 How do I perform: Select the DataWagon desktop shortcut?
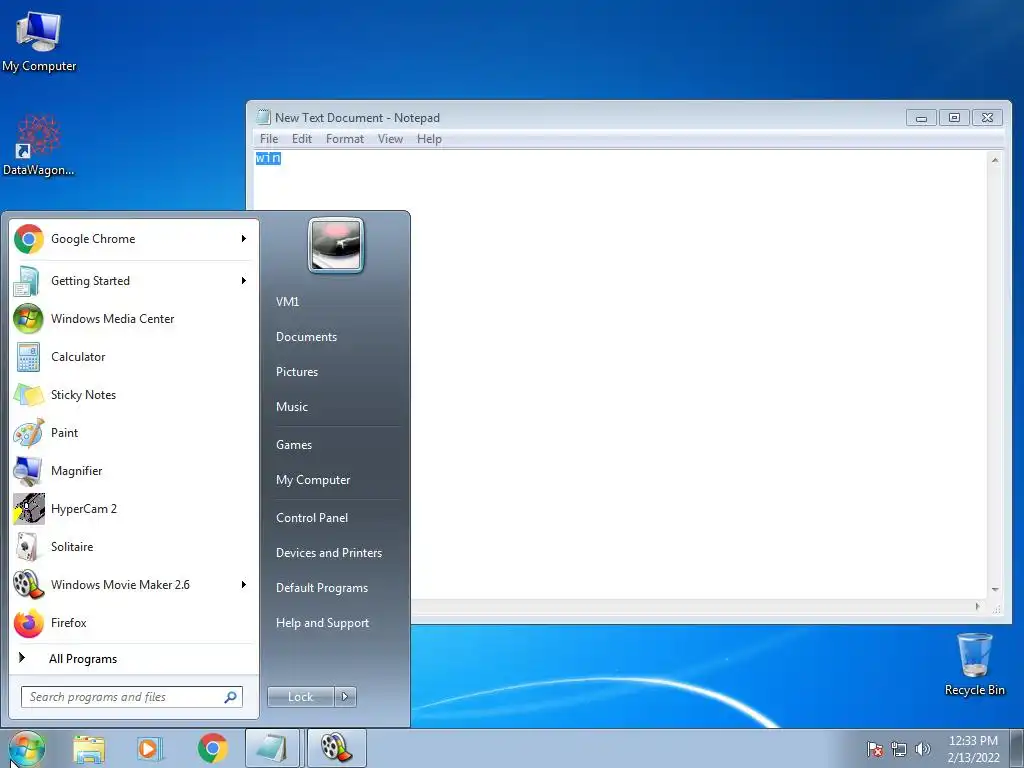pyautogui.click(x=39, y=145)
